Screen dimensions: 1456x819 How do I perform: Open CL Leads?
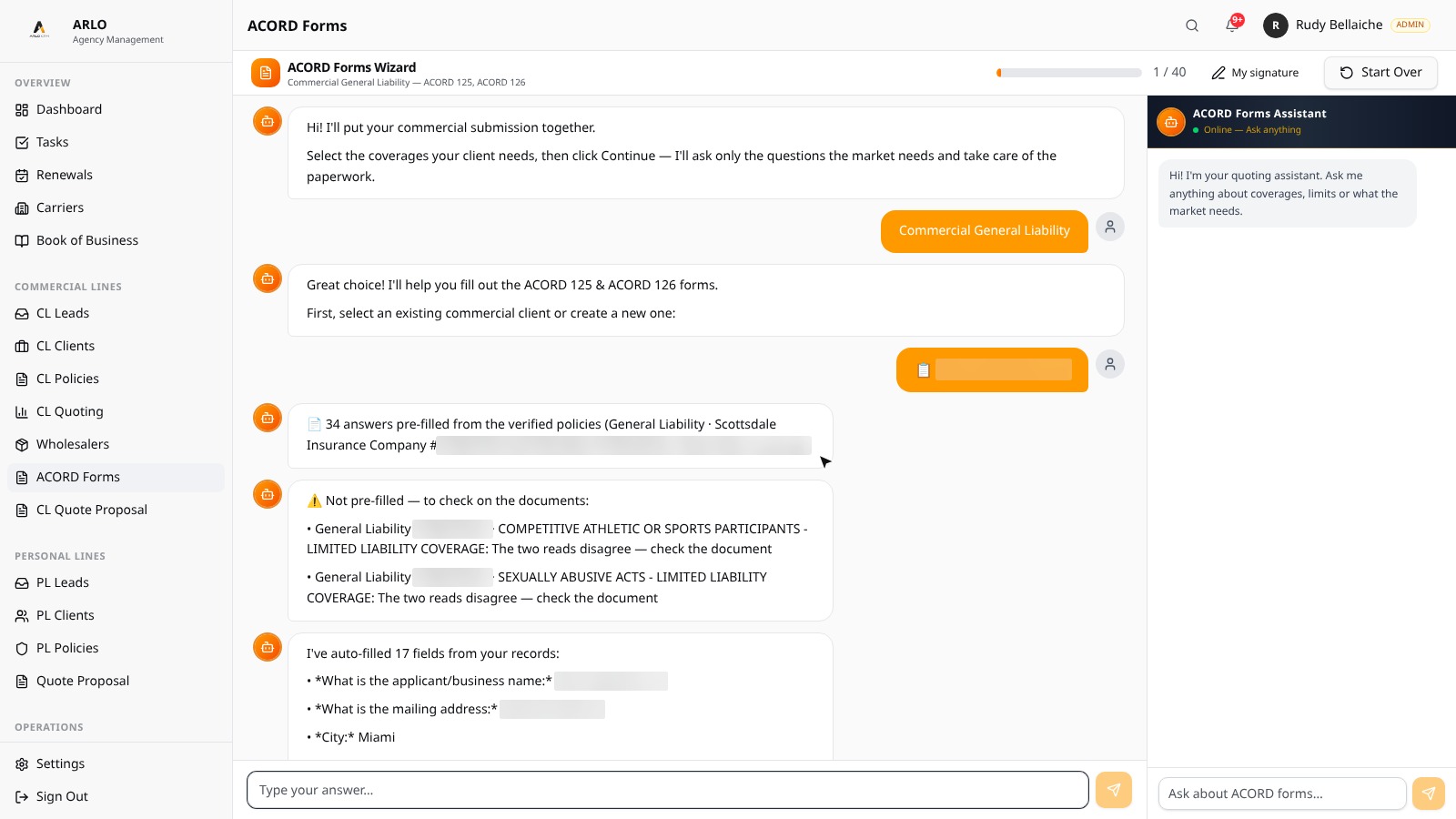tap(116, 313)
